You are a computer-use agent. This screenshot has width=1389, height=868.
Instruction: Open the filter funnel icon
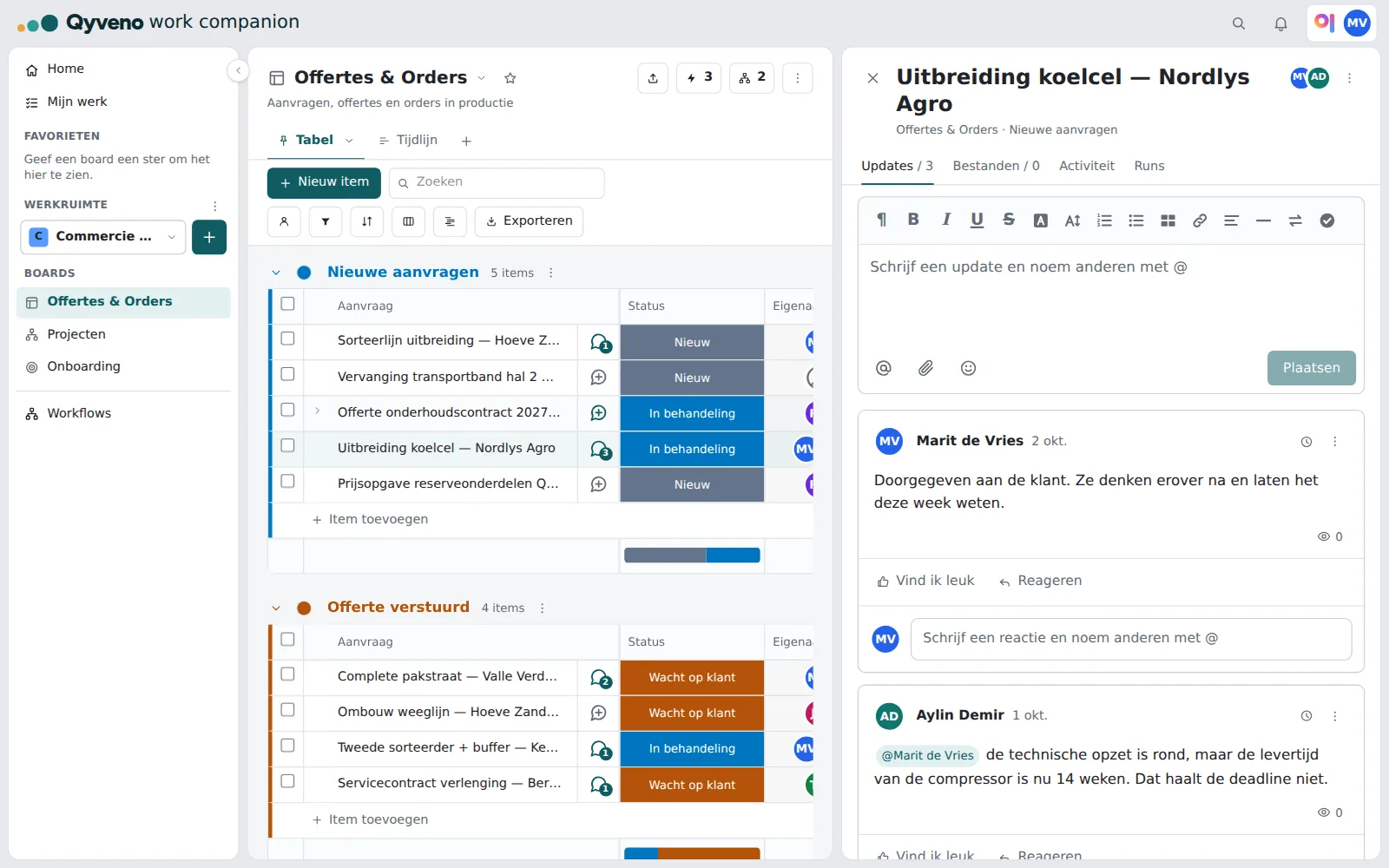click(x=326, y=221)
